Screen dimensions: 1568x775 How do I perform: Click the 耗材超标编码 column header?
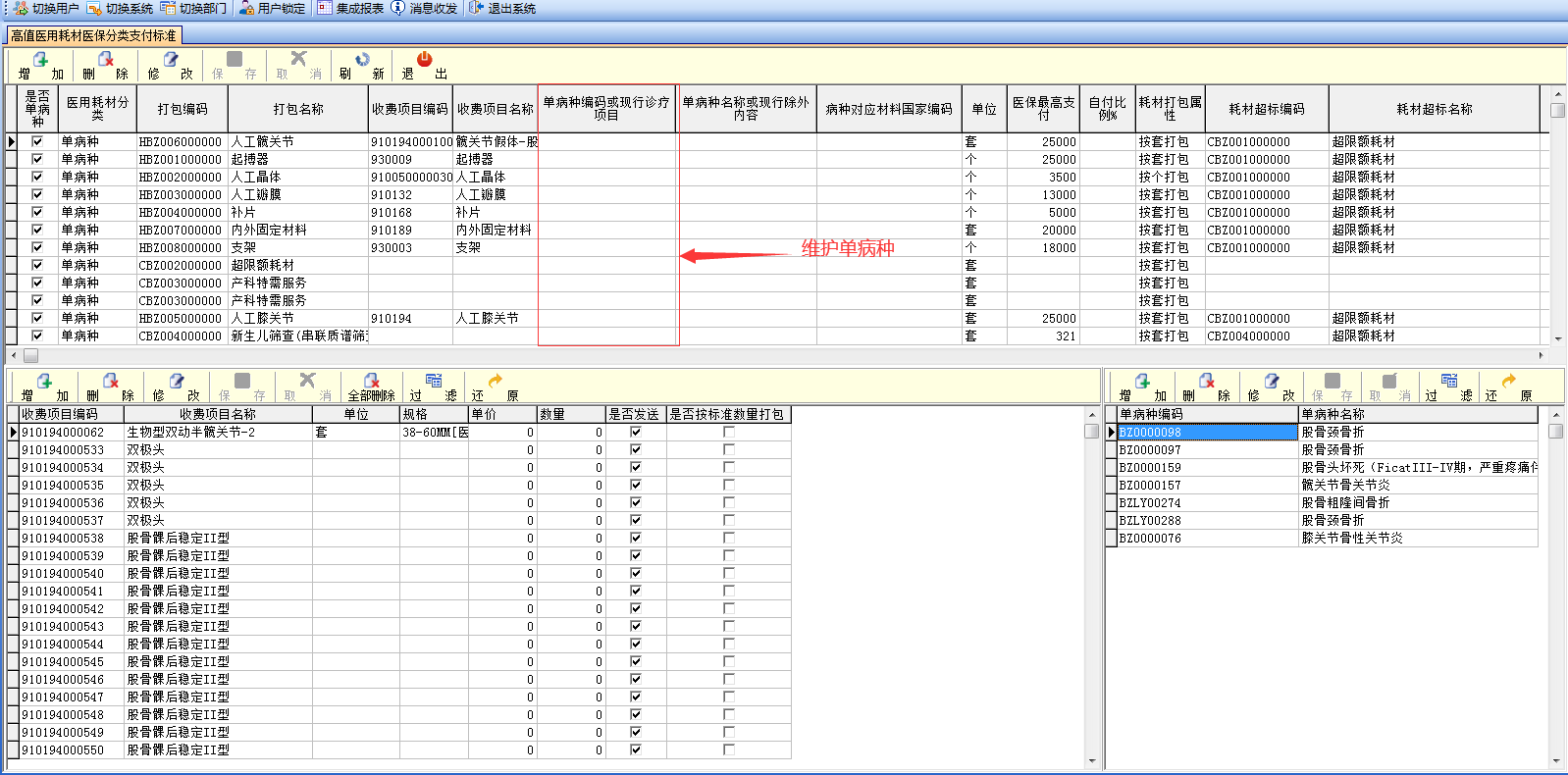pos(1267,109)
